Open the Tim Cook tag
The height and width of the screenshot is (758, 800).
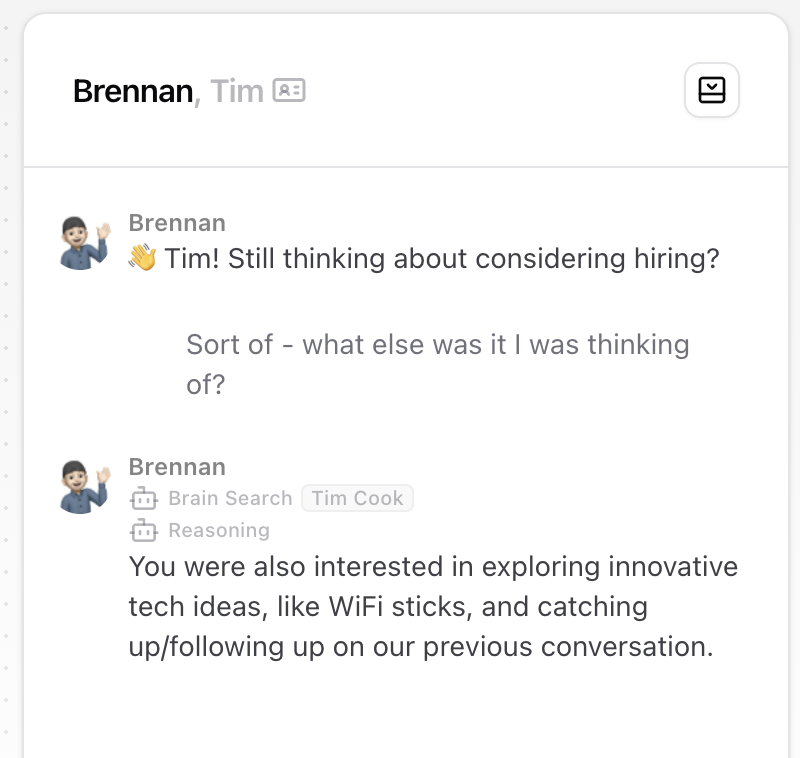pyautogui.click(x=357, y=498)
